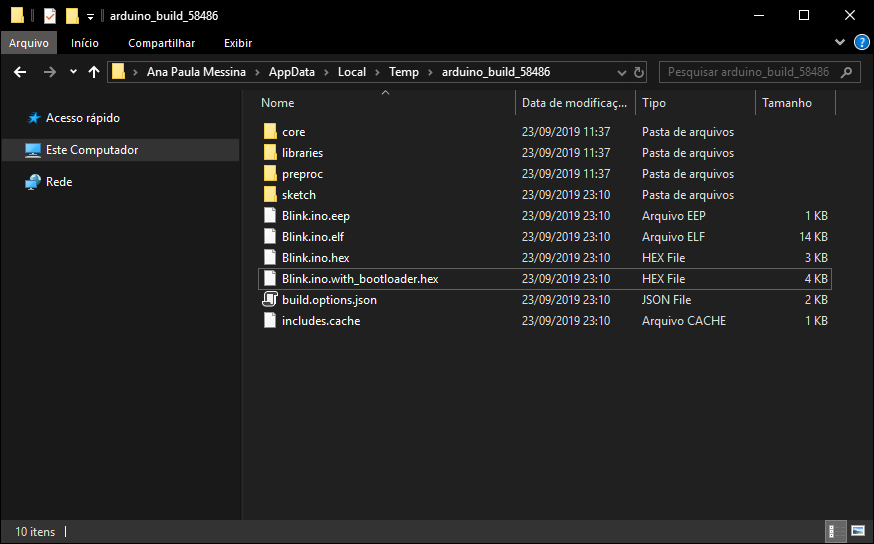
Task: Open the blue help icon
Action: [x=862, y=42]
